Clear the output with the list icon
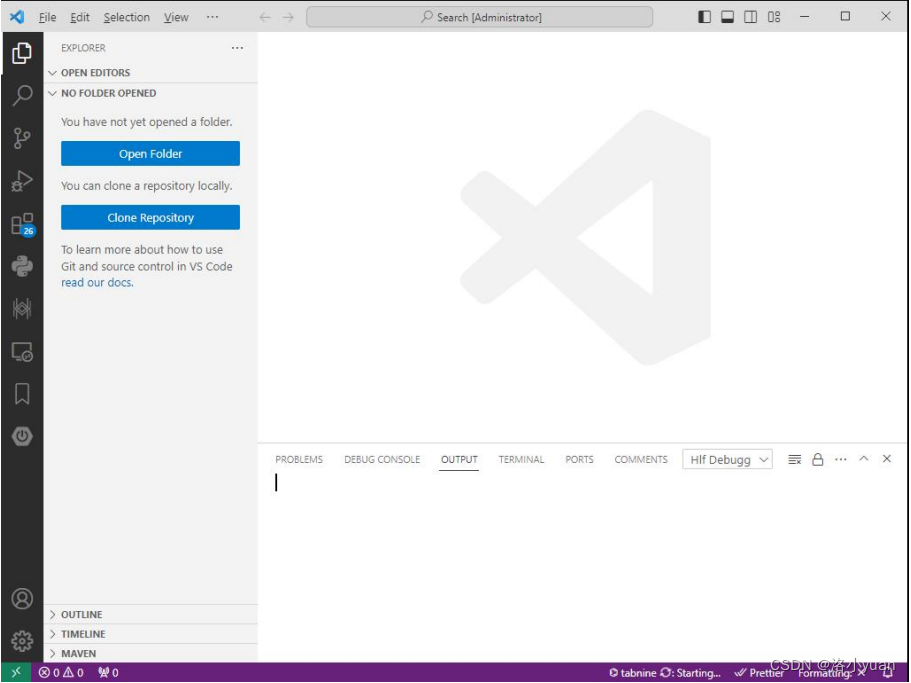The width and height of the screenshot is (911, 683). (794, 459)
